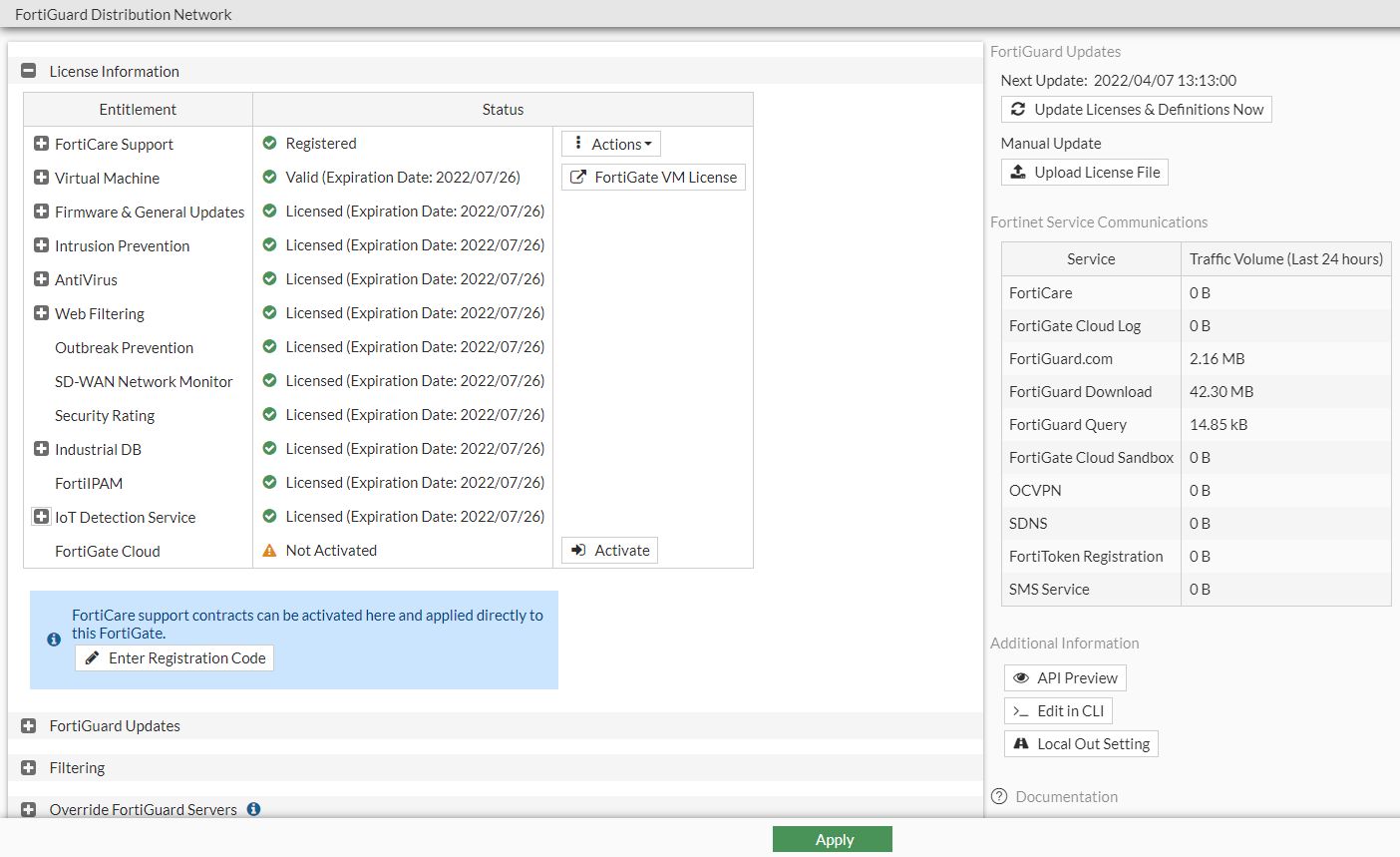Click the 2.16 MB traffic value

coord(1218,359)
